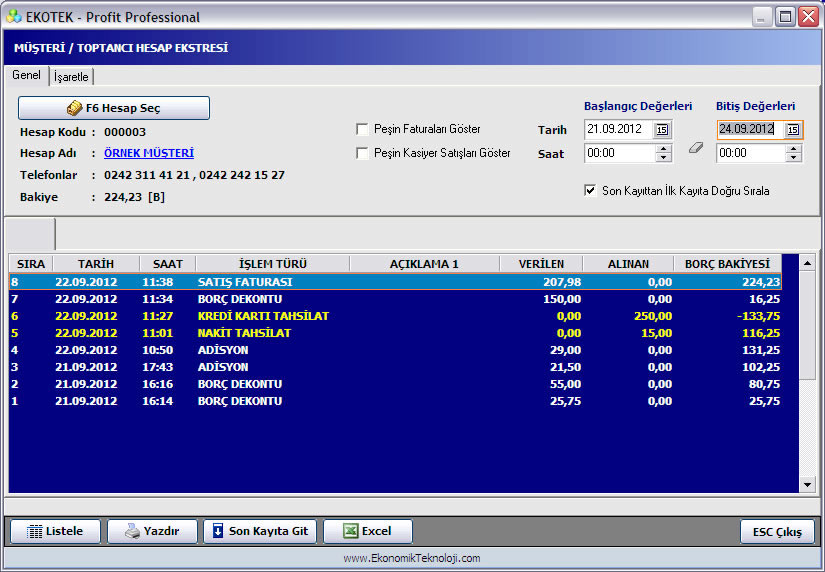Uncheck Son Kayıttan İlk Kayıta Doğru Sırala
Viewport: 825px width, 572px height.
pyautogui.click(x=590, y=190)
